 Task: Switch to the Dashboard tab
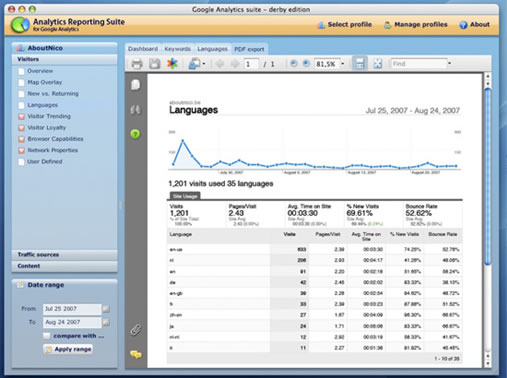point(143,49)
